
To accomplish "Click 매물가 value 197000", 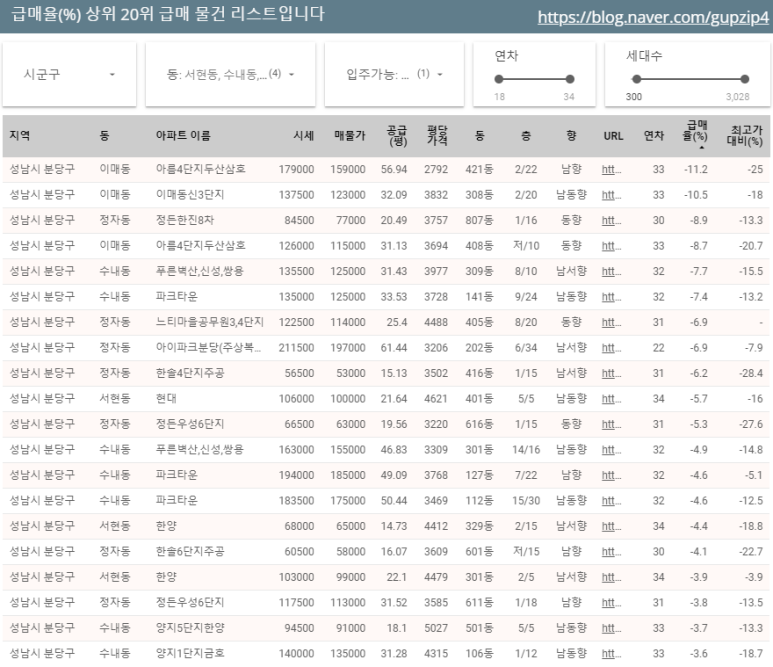I will click(348, 348).
